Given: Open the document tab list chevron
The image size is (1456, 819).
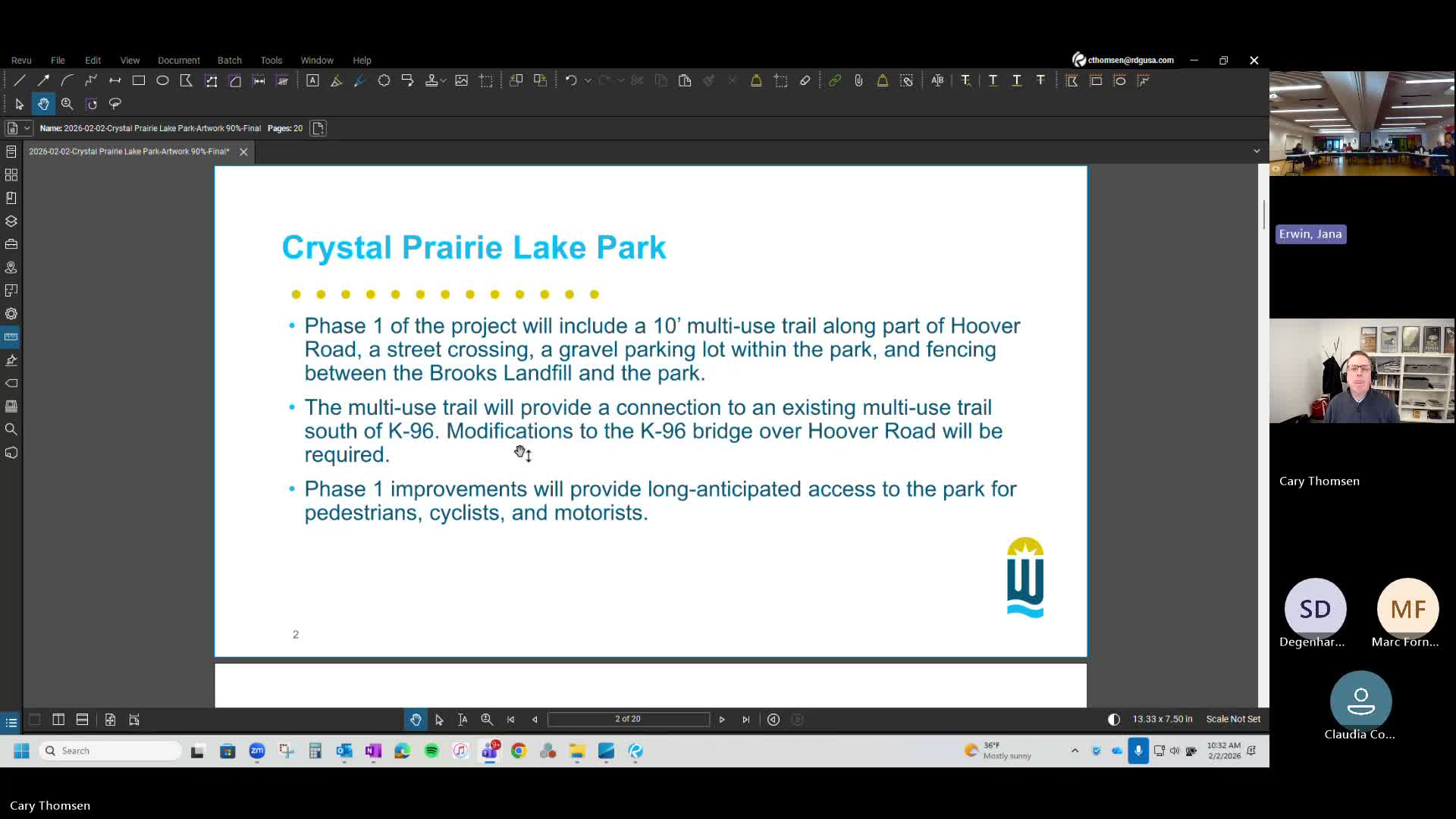Looking at the screenshot, I should tap(1257, 151).
